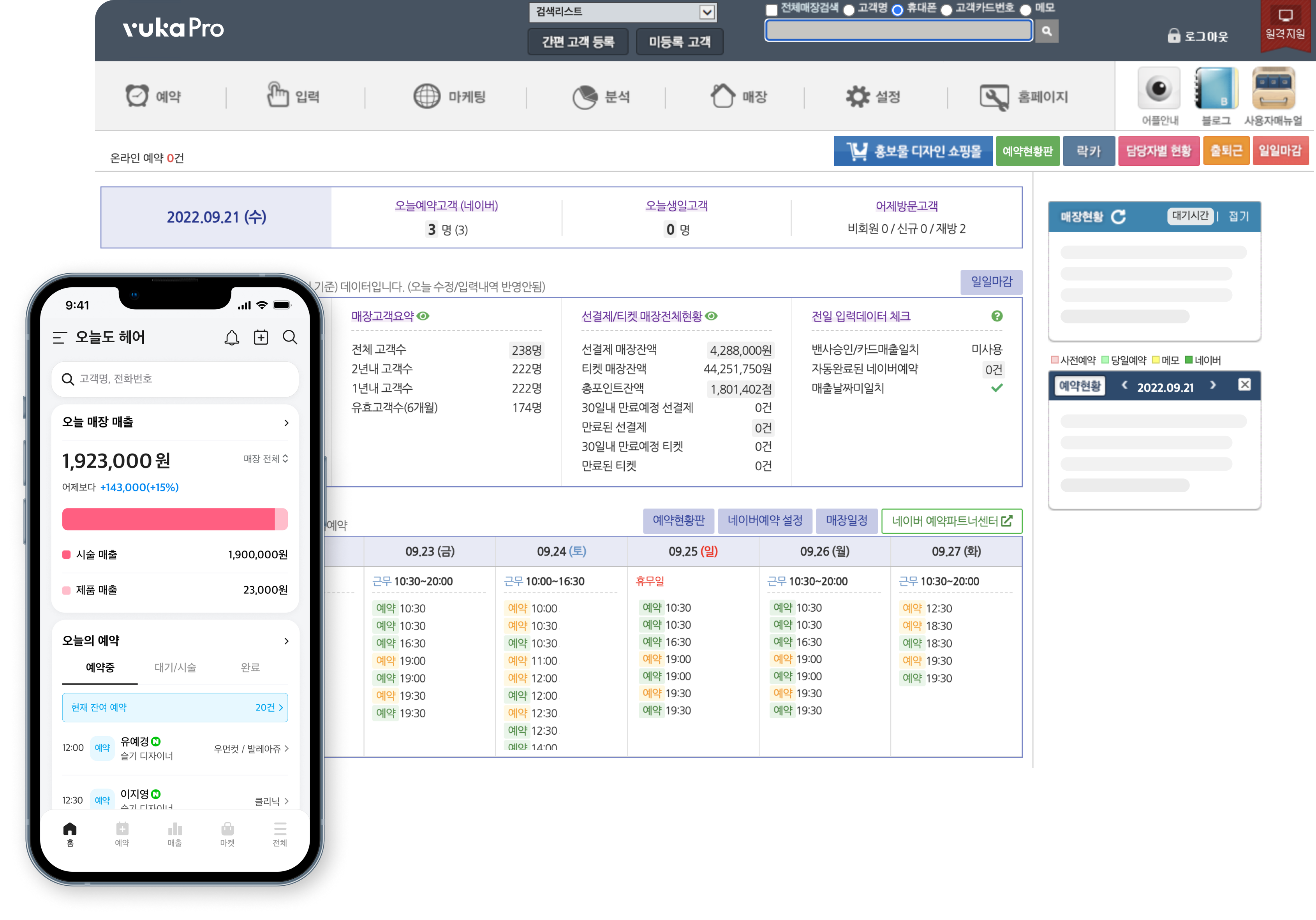Open the 검색리스트 dropdown
1316x920 pixels.
(x=707, y=12)
